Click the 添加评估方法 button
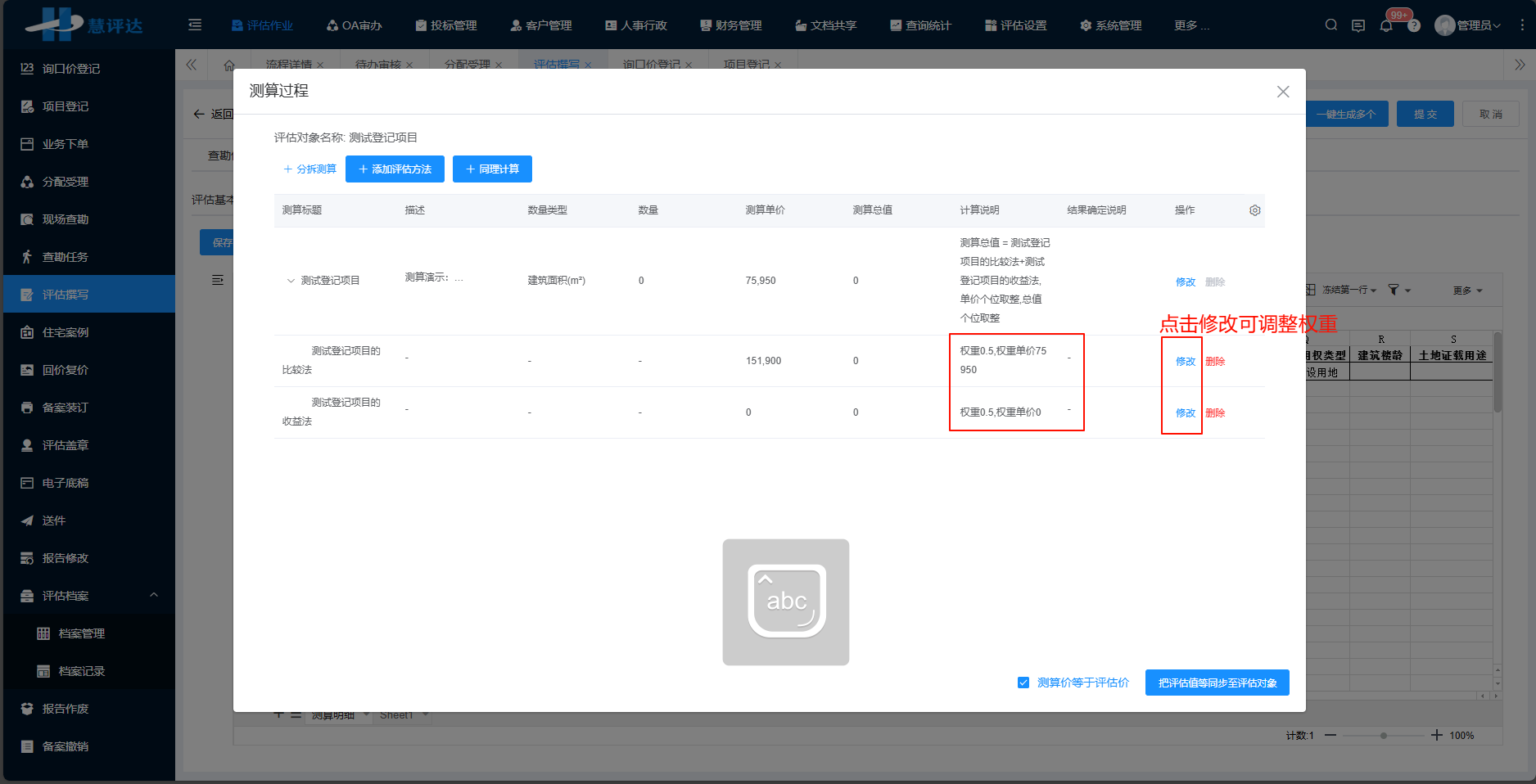Image resolution: width=1536 pixels, height=784 pixels. [395, 169]
